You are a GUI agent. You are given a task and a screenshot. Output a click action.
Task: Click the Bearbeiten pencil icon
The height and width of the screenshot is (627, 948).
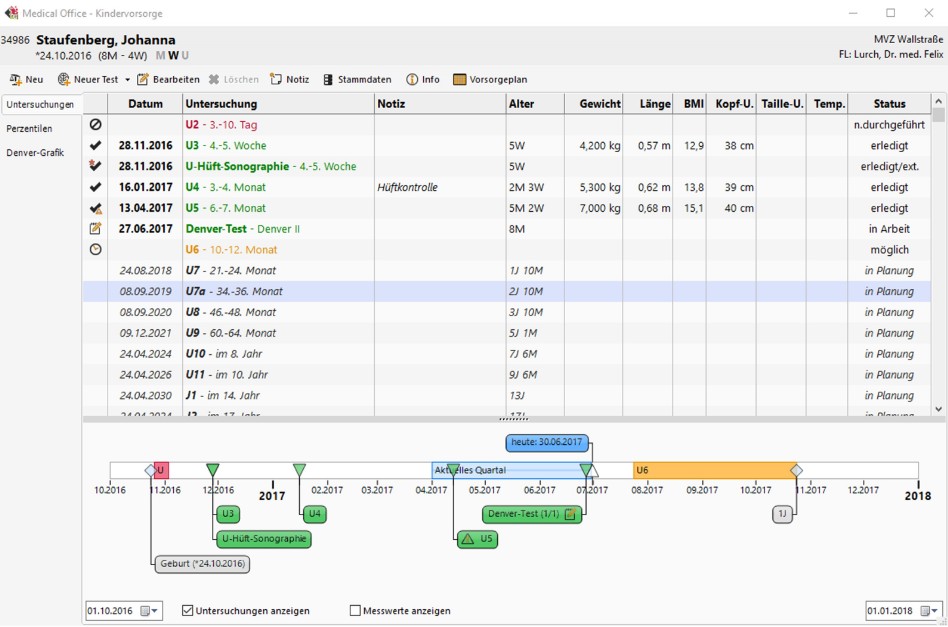click(x=143, y=79)
